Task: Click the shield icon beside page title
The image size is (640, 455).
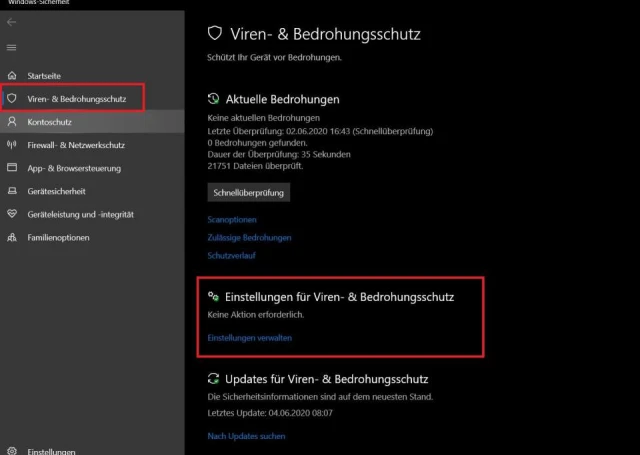Action: click(x=215, y=33)
